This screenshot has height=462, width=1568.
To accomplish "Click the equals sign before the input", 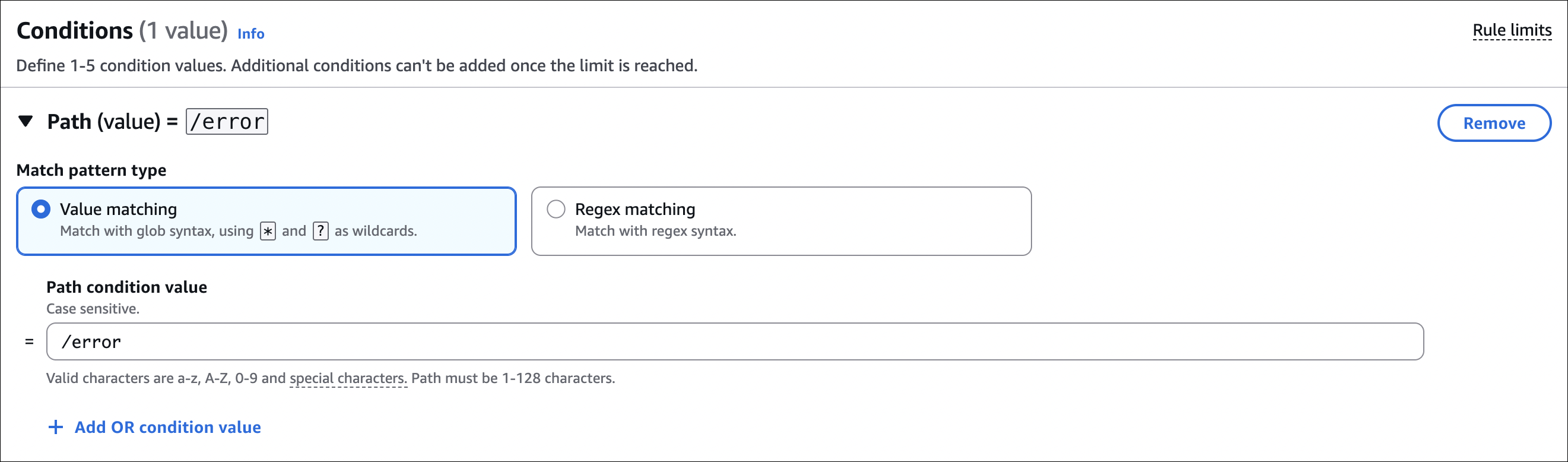I will click(29, 342).
